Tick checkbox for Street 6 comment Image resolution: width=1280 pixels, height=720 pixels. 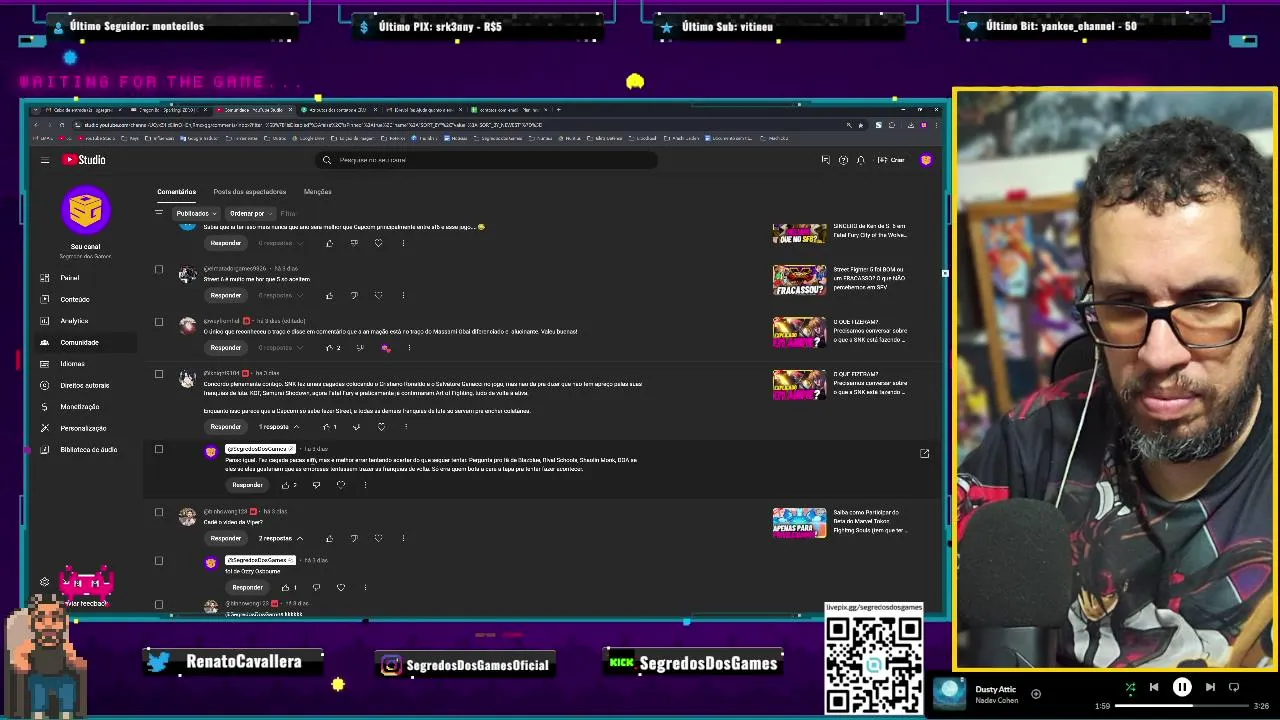point(159,270)
